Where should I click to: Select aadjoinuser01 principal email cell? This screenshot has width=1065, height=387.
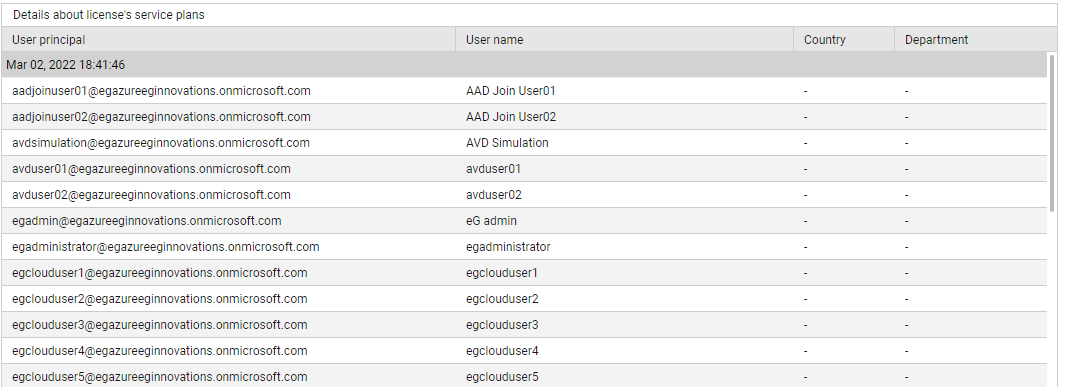click(161, 90)
